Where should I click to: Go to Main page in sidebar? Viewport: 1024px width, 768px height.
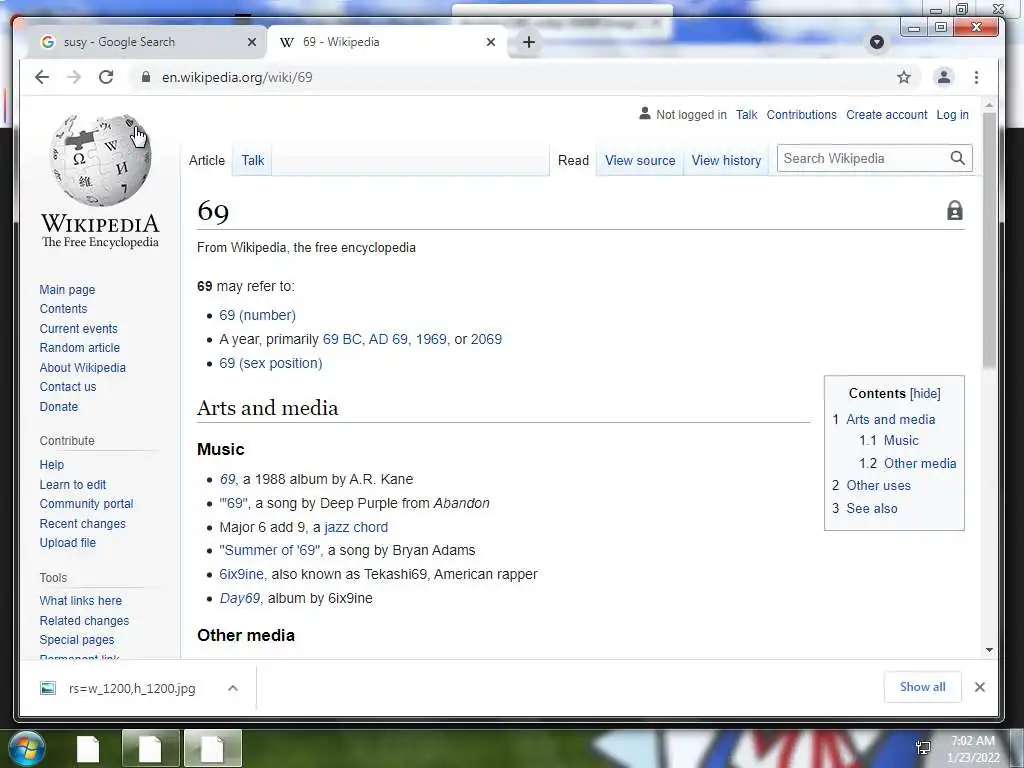67,289
